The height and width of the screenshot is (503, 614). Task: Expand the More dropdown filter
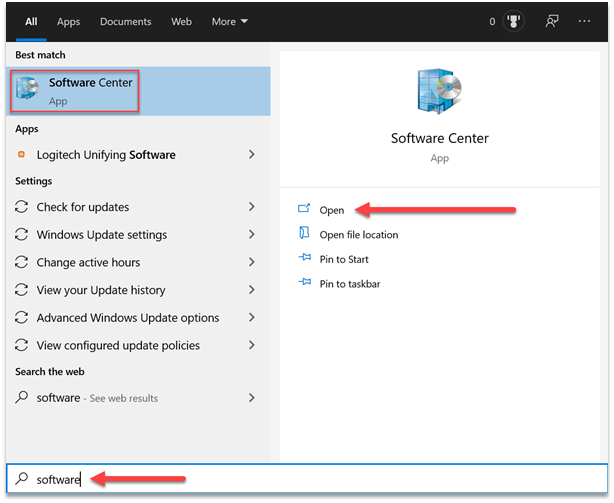point(230,21)
